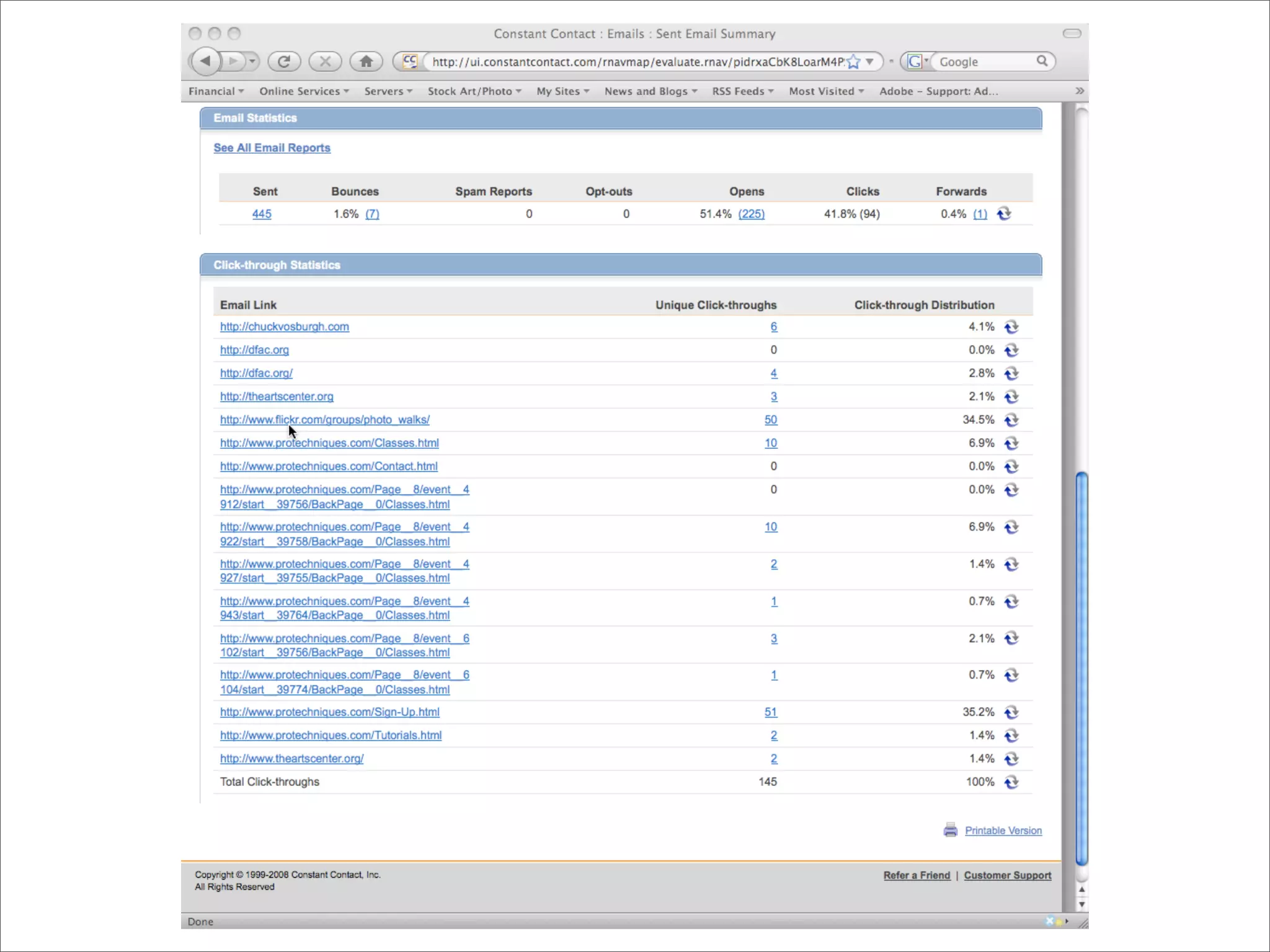Click the bookmark star in address bar
The height and width of the screenshot is (952, 1270).
pos(853,62)
